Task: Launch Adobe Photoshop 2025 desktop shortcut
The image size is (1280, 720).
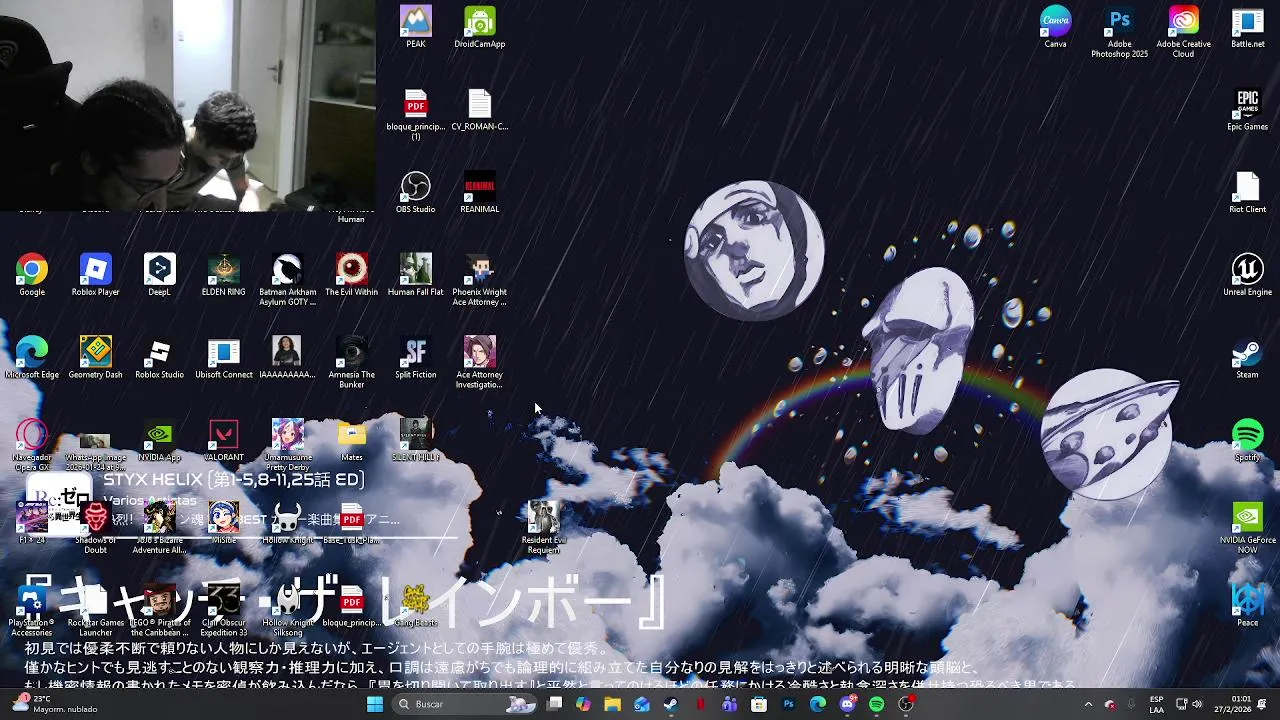Action: (x=1120, y=32)
